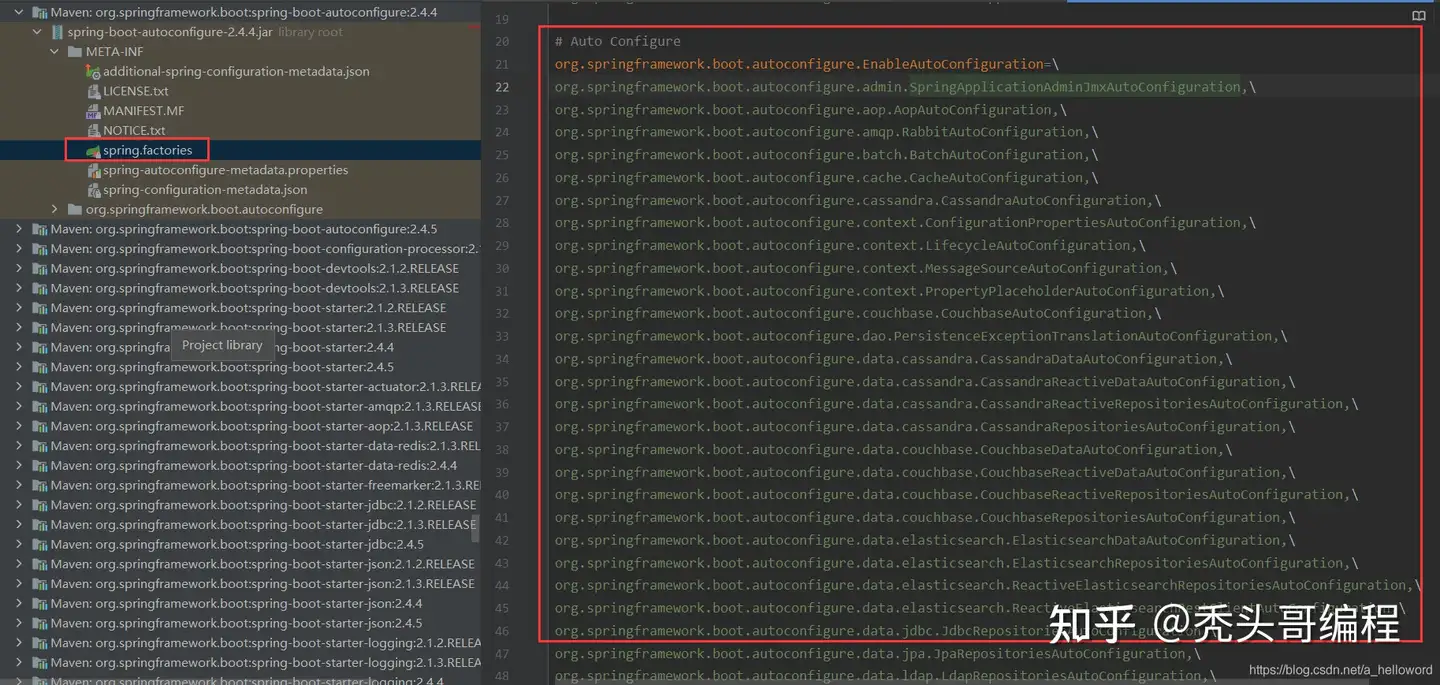Click gutter line number 22
The image size is (1440, 685).
(502, 87)
